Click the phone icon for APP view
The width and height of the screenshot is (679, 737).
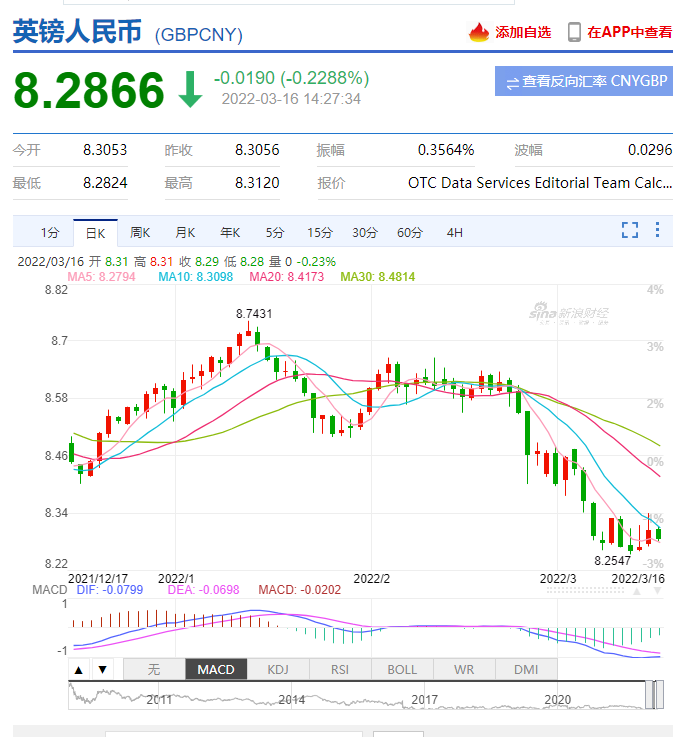pos(574,32)
